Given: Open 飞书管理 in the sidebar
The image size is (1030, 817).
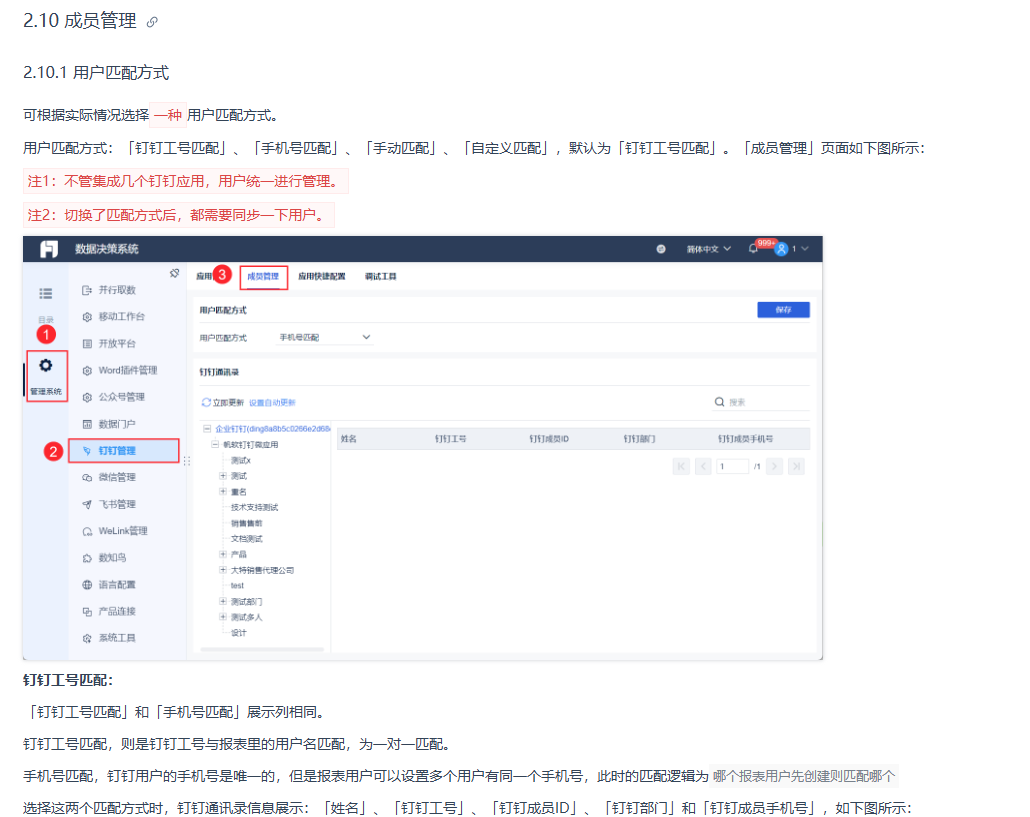Looking at the screenshot, I should 117,504.
